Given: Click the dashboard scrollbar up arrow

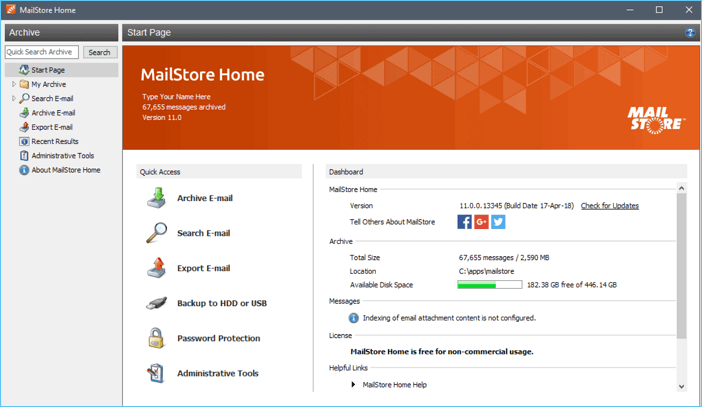Looking at the screenshot, I should [x=681, y=188].
